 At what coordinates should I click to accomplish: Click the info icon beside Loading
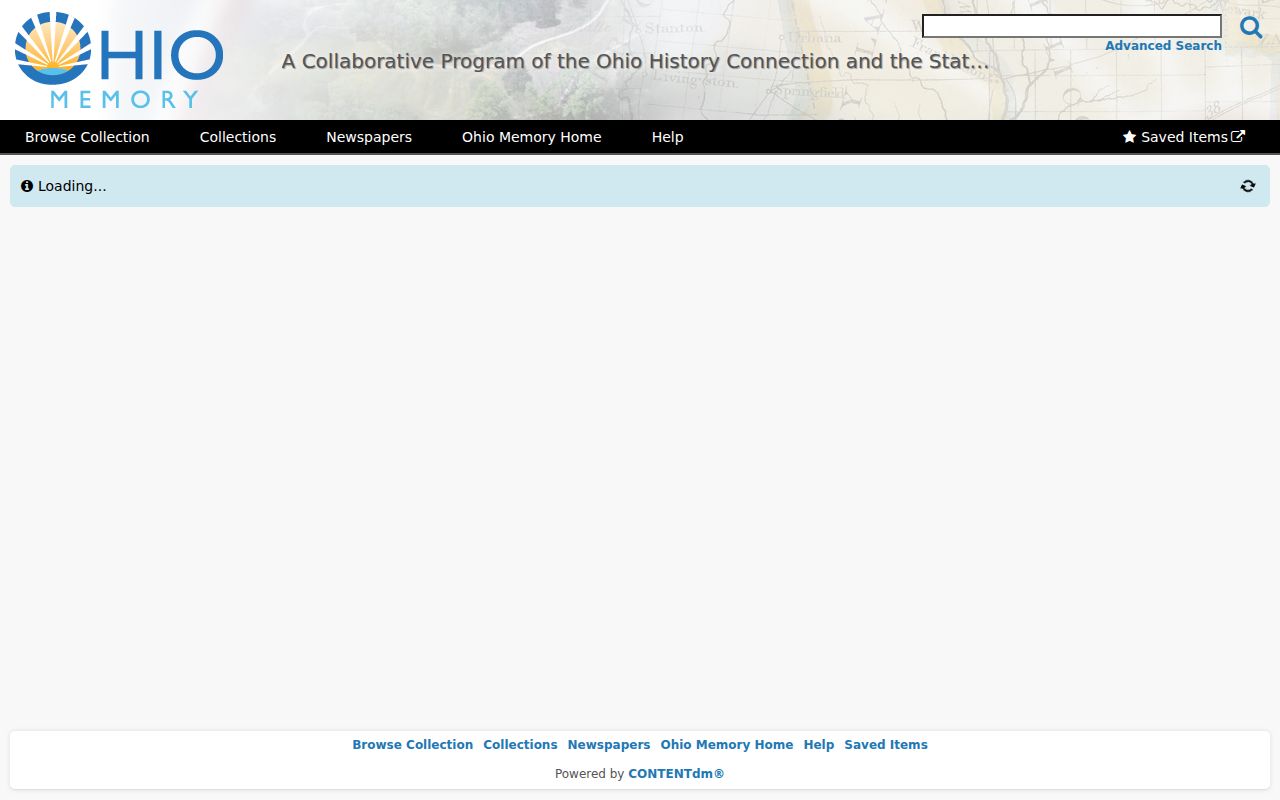[27, 186]
